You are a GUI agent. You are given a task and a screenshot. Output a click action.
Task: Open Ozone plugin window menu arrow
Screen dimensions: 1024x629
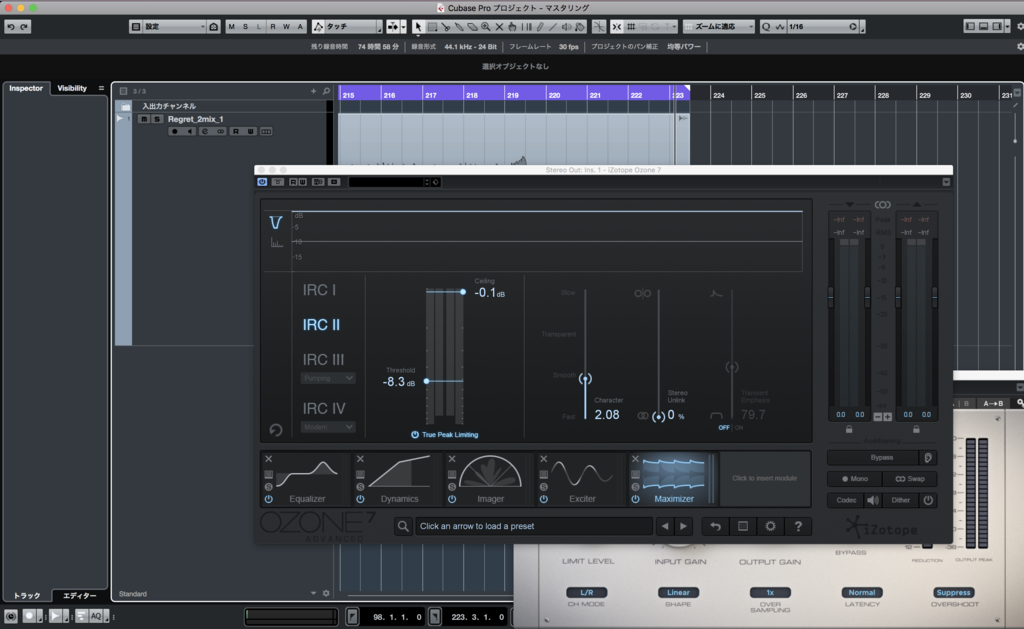click(x=946, y=182)
